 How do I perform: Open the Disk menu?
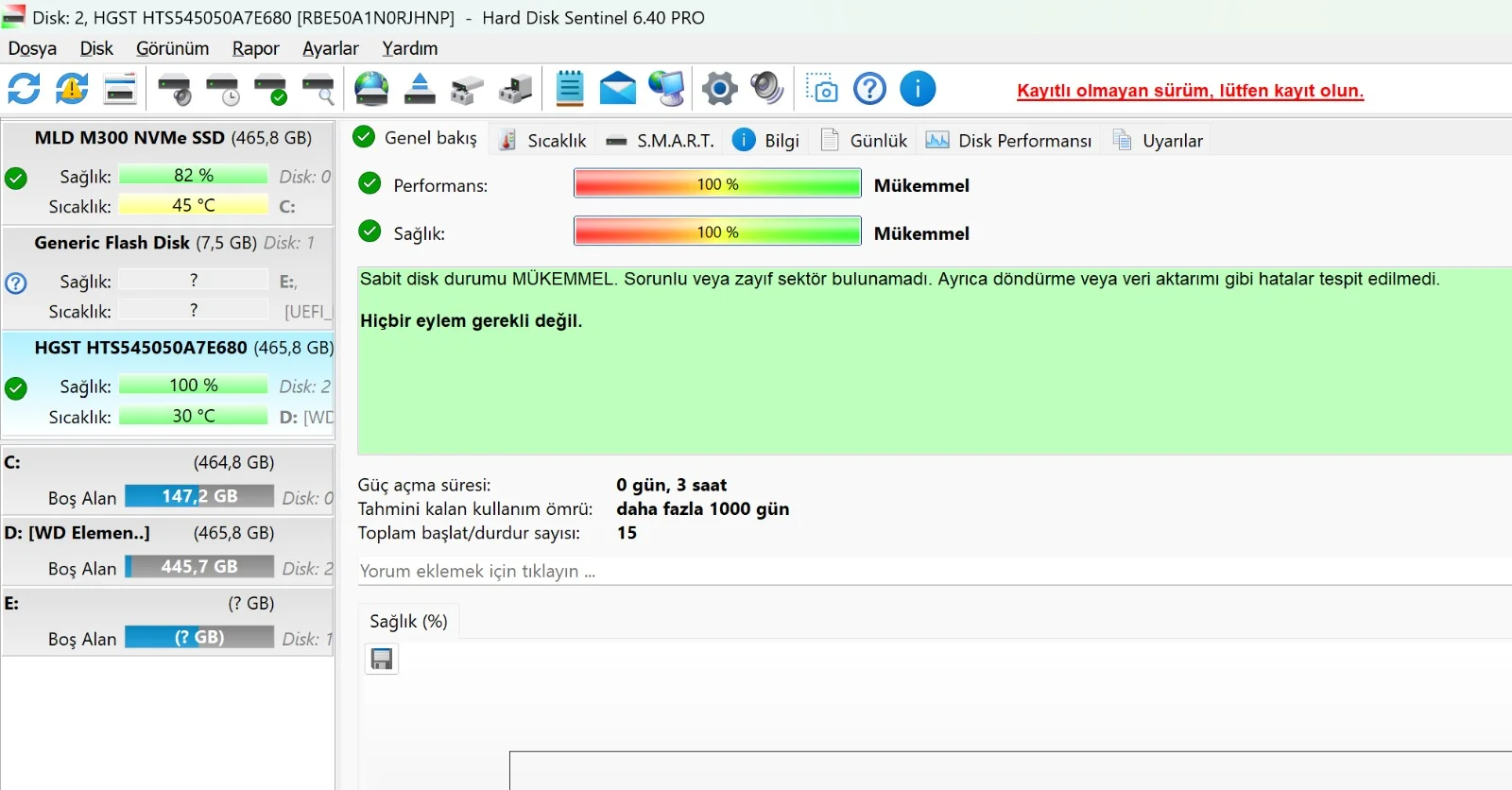click(x=96, y=48)
